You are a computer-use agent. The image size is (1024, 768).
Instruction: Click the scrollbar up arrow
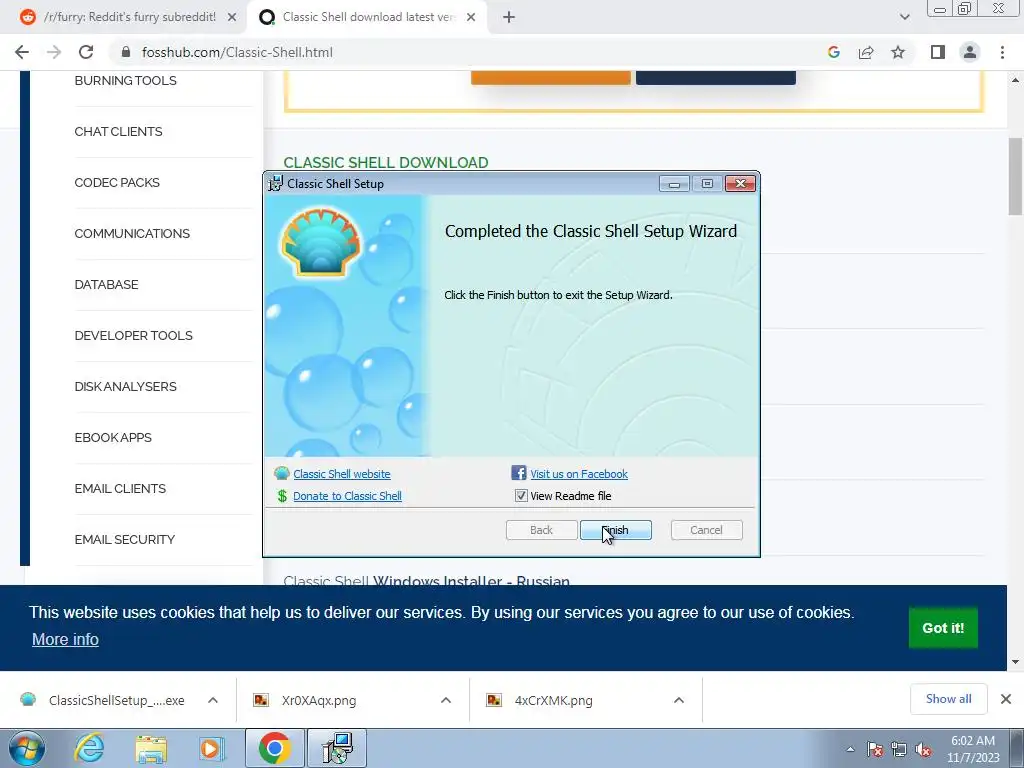tap(1015, 80)
